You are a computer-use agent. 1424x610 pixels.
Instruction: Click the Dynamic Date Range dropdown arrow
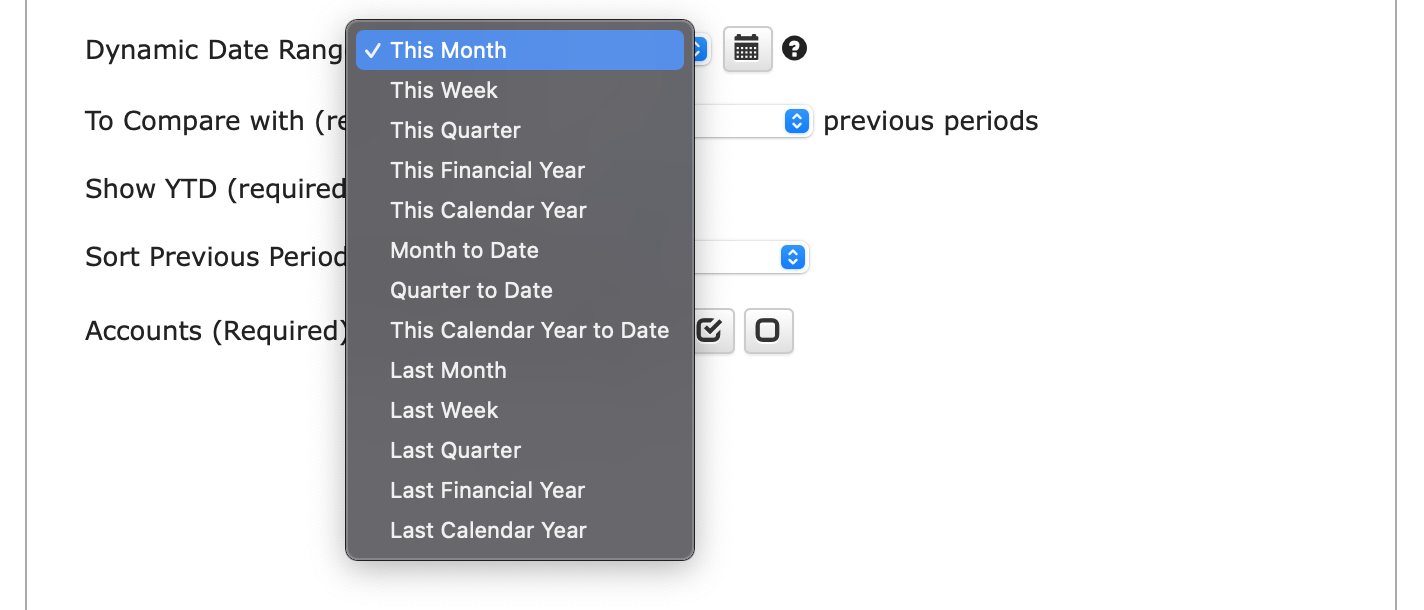tap(701, 49)
